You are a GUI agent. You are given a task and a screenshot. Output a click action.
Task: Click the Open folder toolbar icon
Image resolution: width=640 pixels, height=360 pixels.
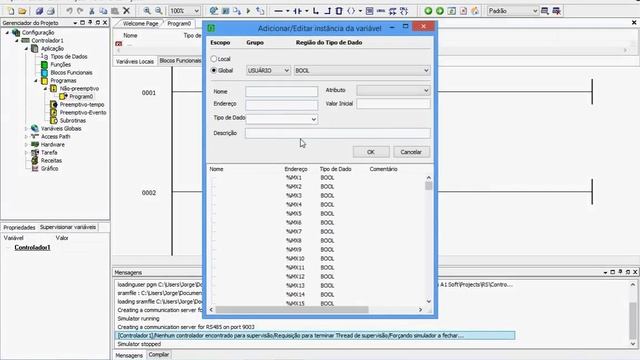(x=22, y=11)
